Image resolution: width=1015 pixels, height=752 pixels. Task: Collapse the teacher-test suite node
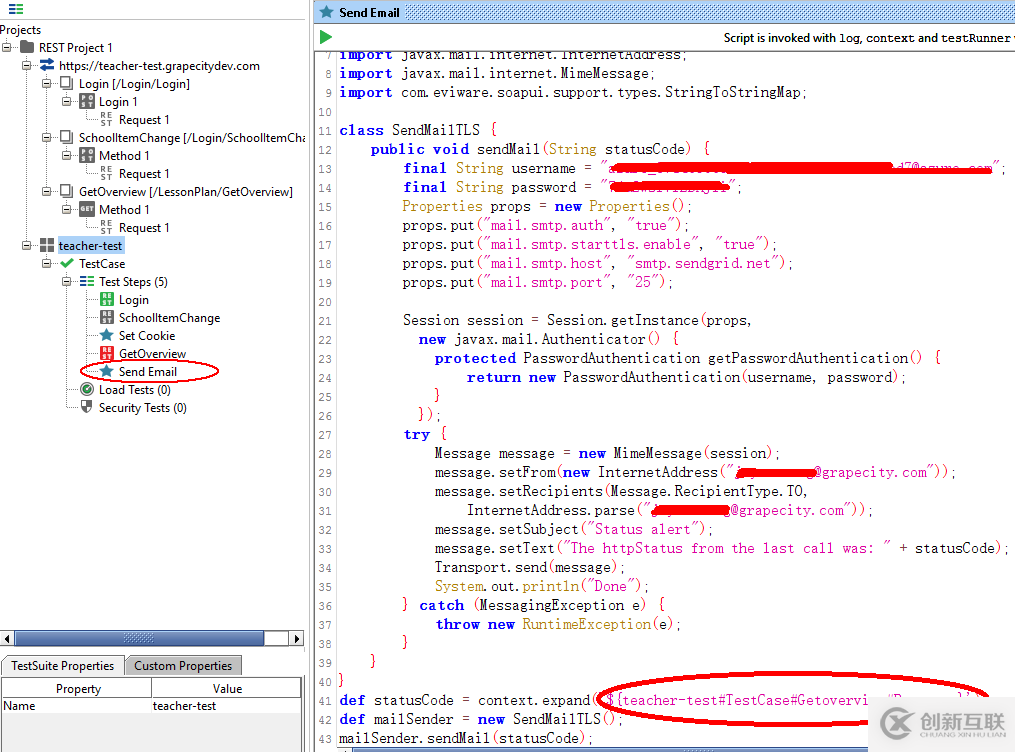tap(27, 246)
